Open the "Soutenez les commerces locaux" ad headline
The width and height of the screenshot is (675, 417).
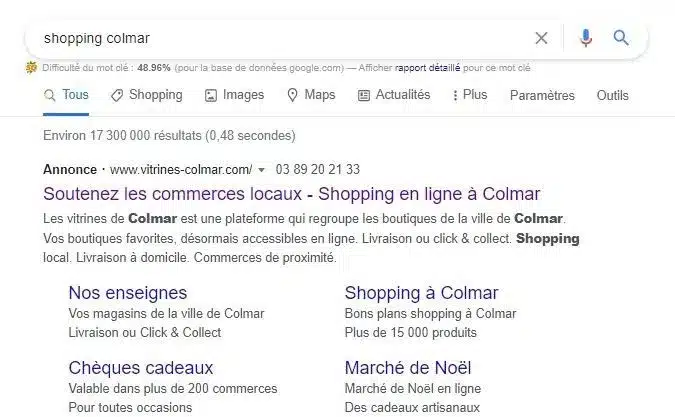point(292,193)
